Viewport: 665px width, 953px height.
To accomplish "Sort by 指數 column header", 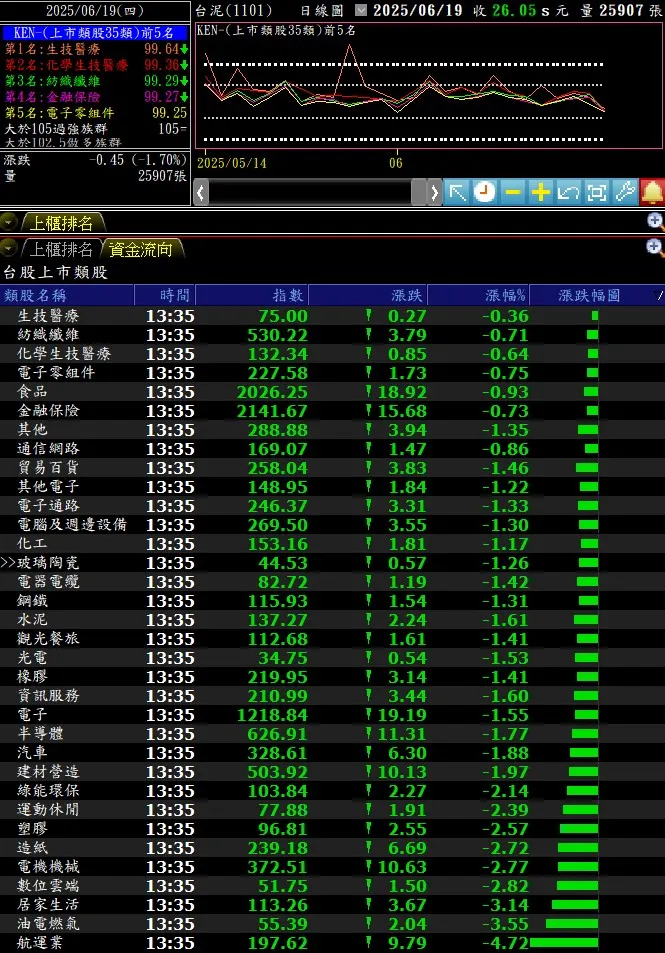I will (x=252, y=295).
